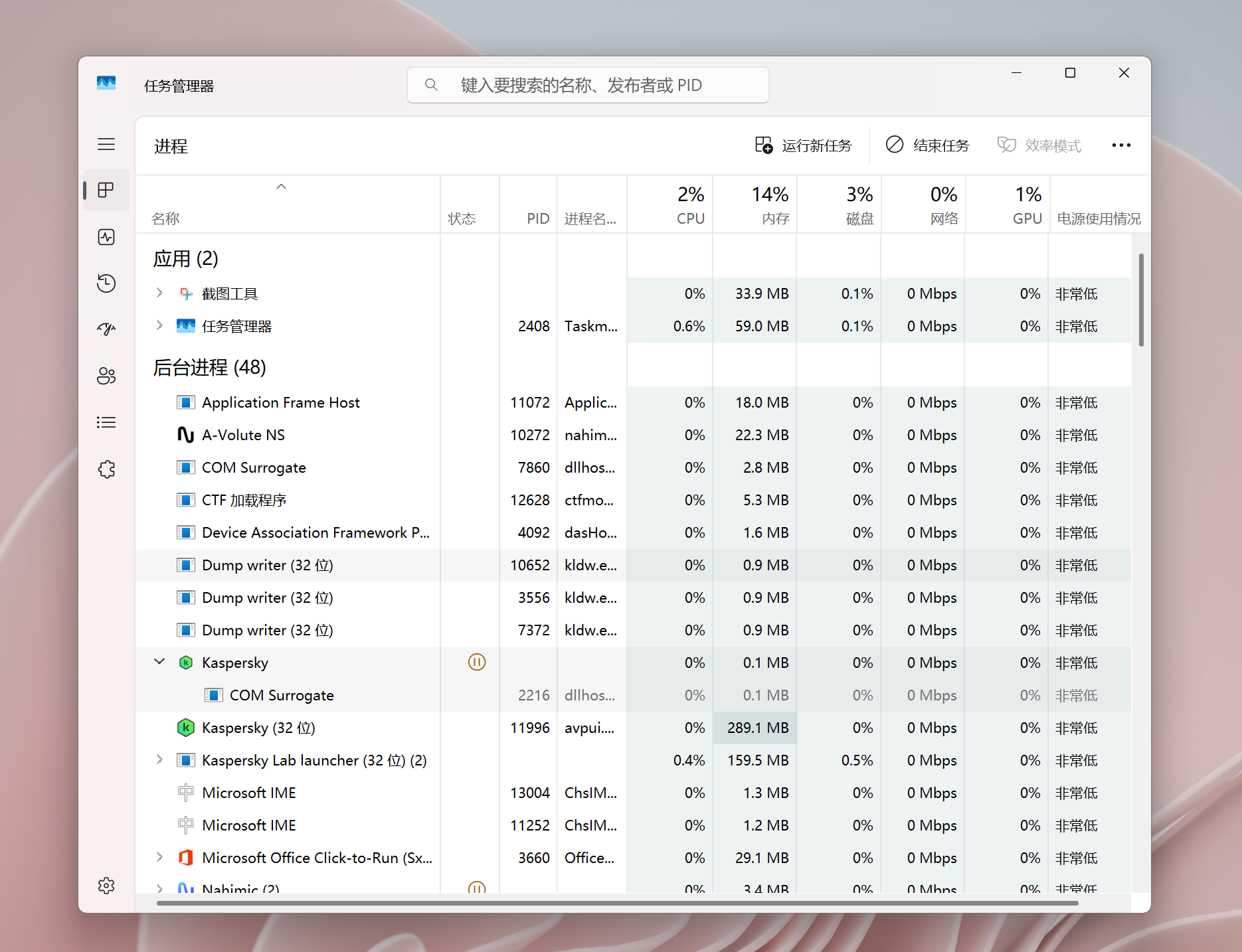Screen dimensions: 1242x952
Task: Click the Kaspersky group shield icon
Action: (186, 663)
